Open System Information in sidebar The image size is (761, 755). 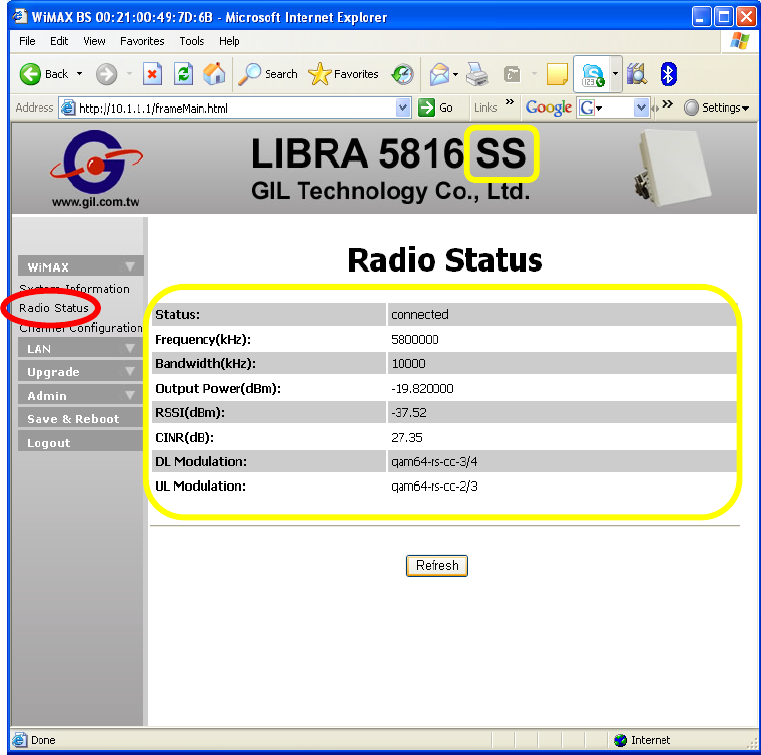(74, 289)
